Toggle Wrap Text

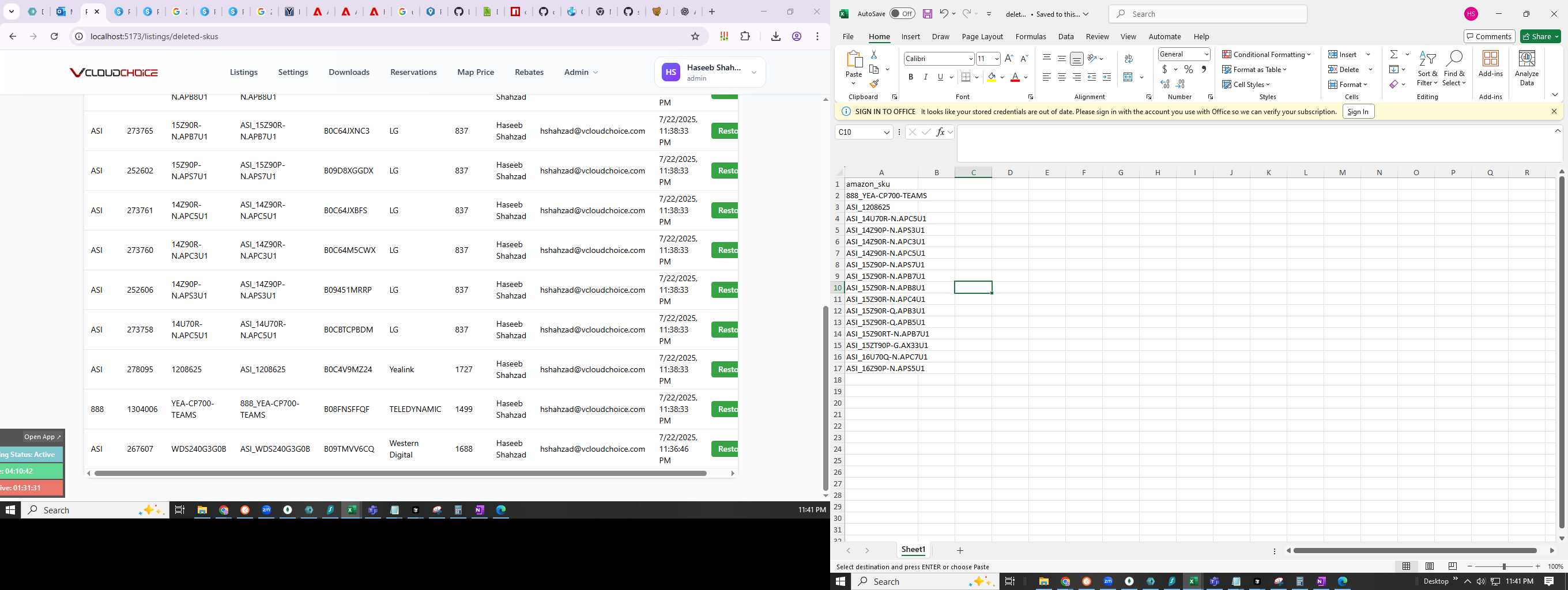1129,58
